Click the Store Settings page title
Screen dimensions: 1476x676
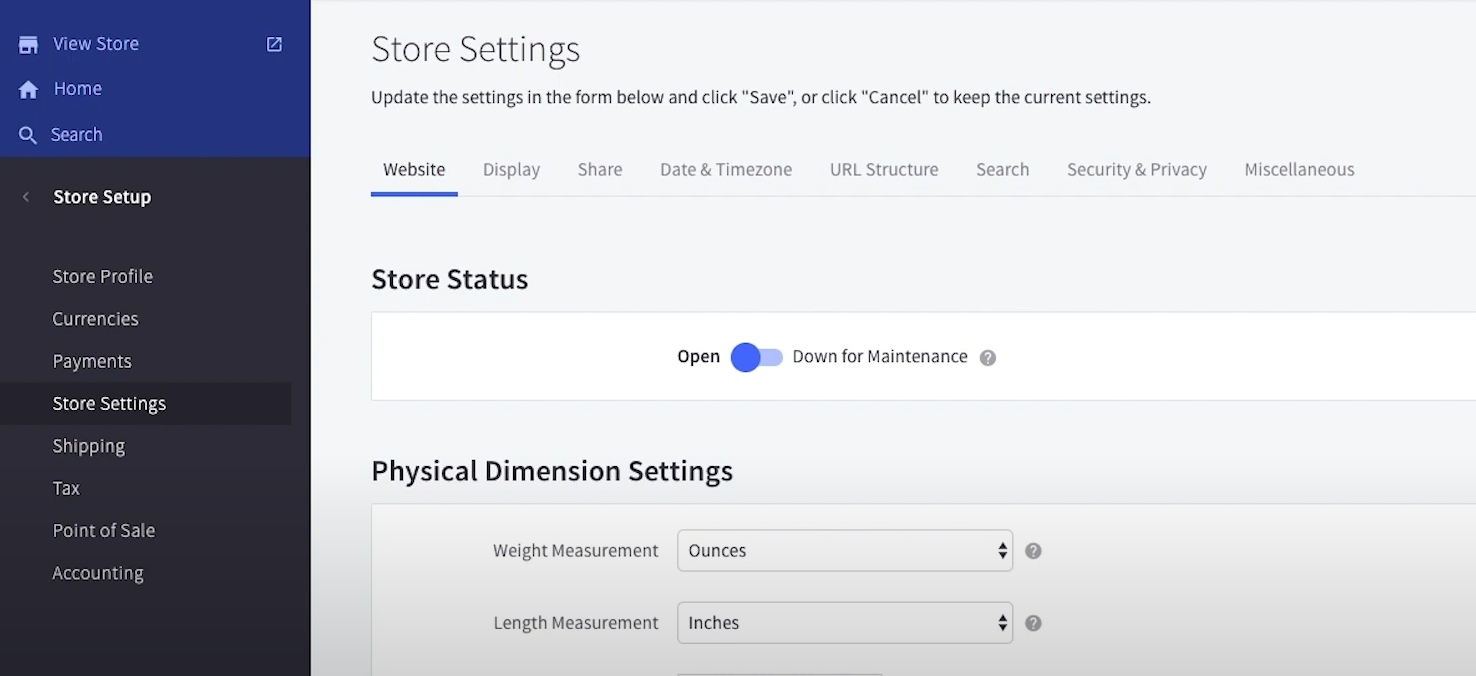pyautogui.click(x=475, y=50)
